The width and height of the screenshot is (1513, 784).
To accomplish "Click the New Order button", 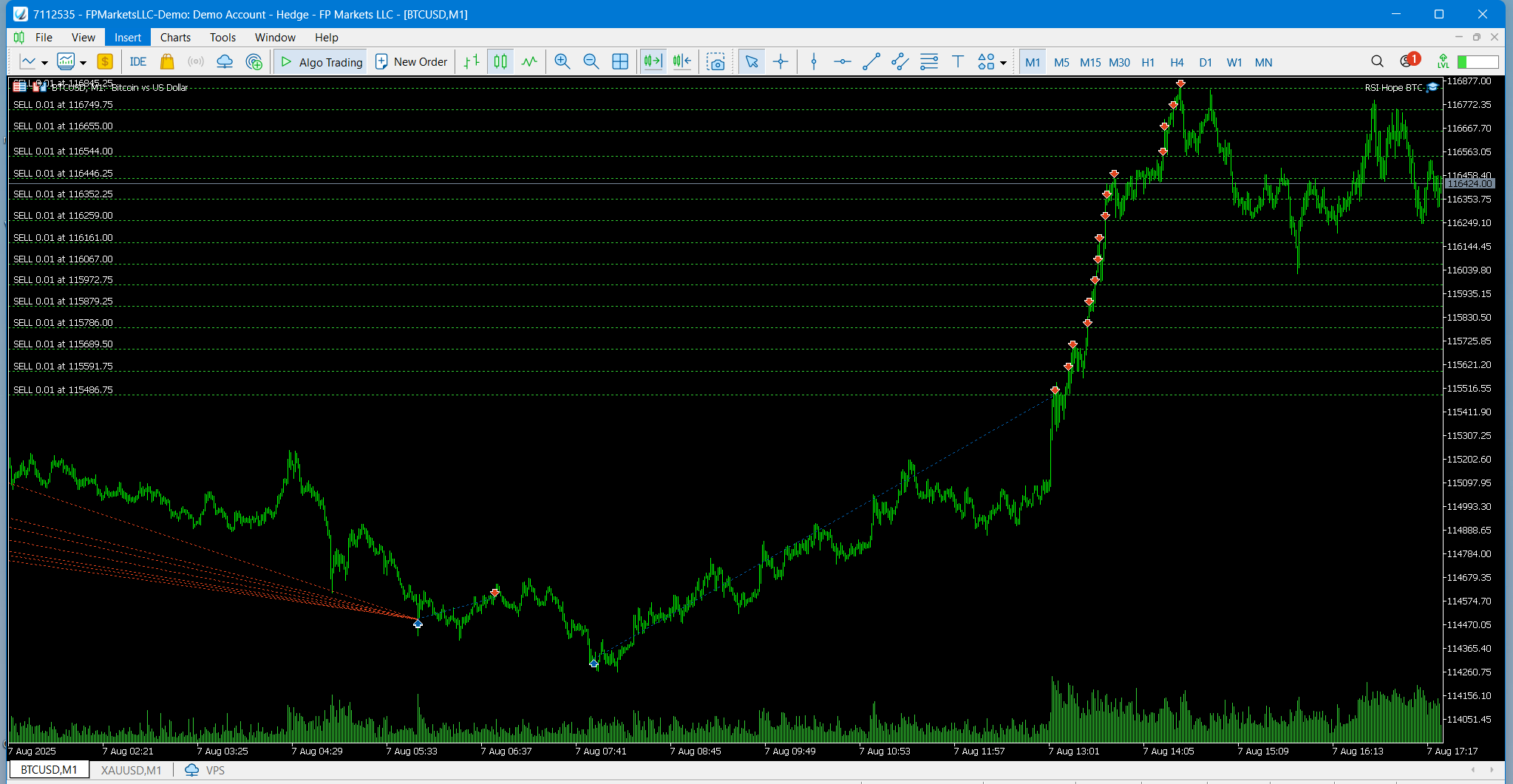I will 412,62.
